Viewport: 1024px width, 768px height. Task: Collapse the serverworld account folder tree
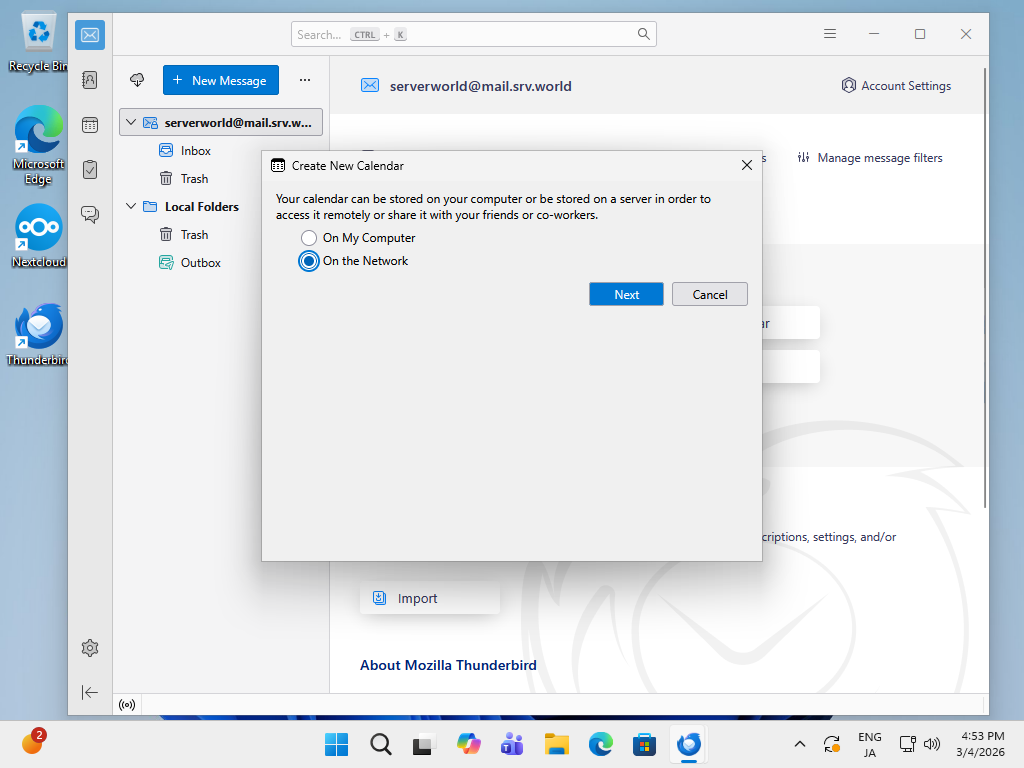pyautogui.click(x=131, y=122)
